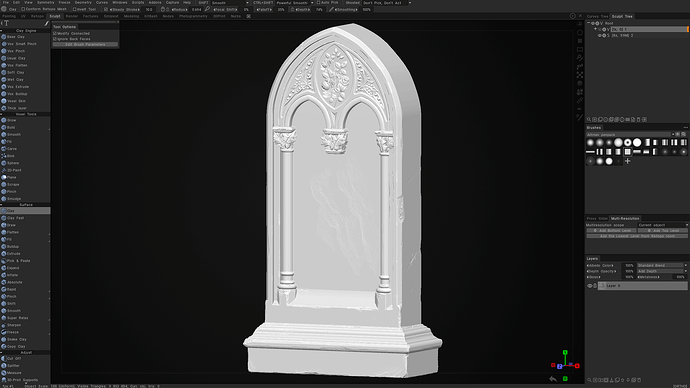Screen dimensions: 690x388
Task: Open the Add Depth dropdown
Action: pos(662,271)
